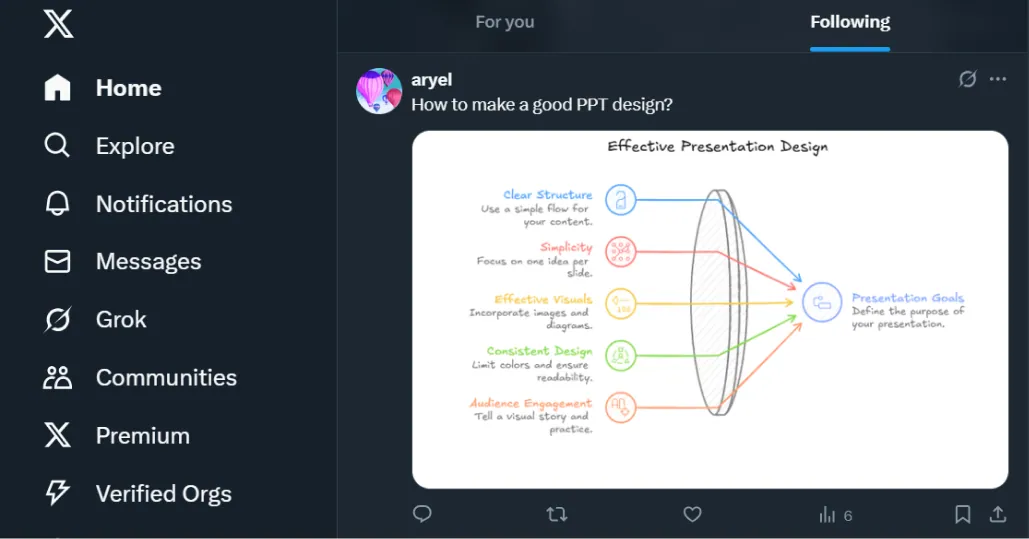Open the Premium X icon
1029x539 pixels.
click(x=58, y=436)
